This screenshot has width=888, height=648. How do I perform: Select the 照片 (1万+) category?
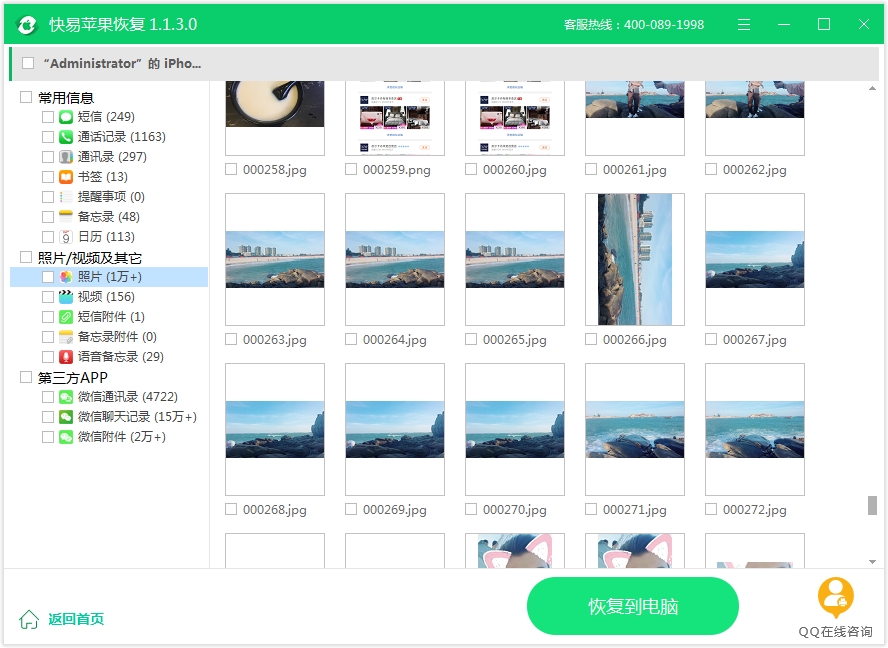[x=109, y=277]
